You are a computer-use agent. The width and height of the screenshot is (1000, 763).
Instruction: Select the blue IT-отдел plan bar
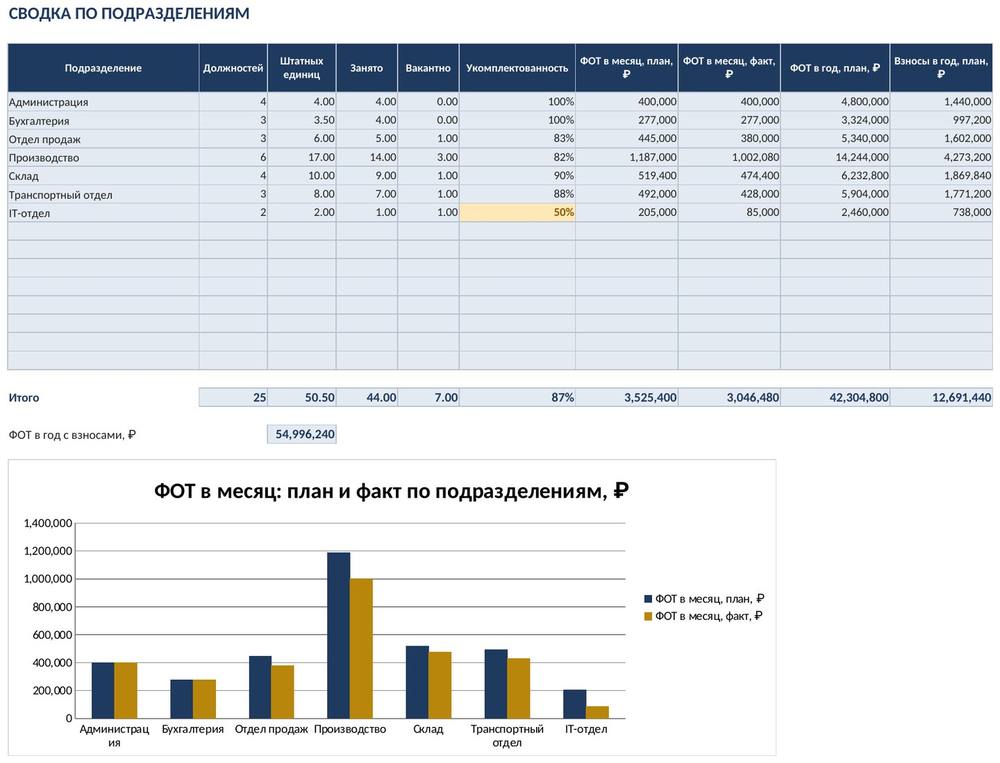575,704
